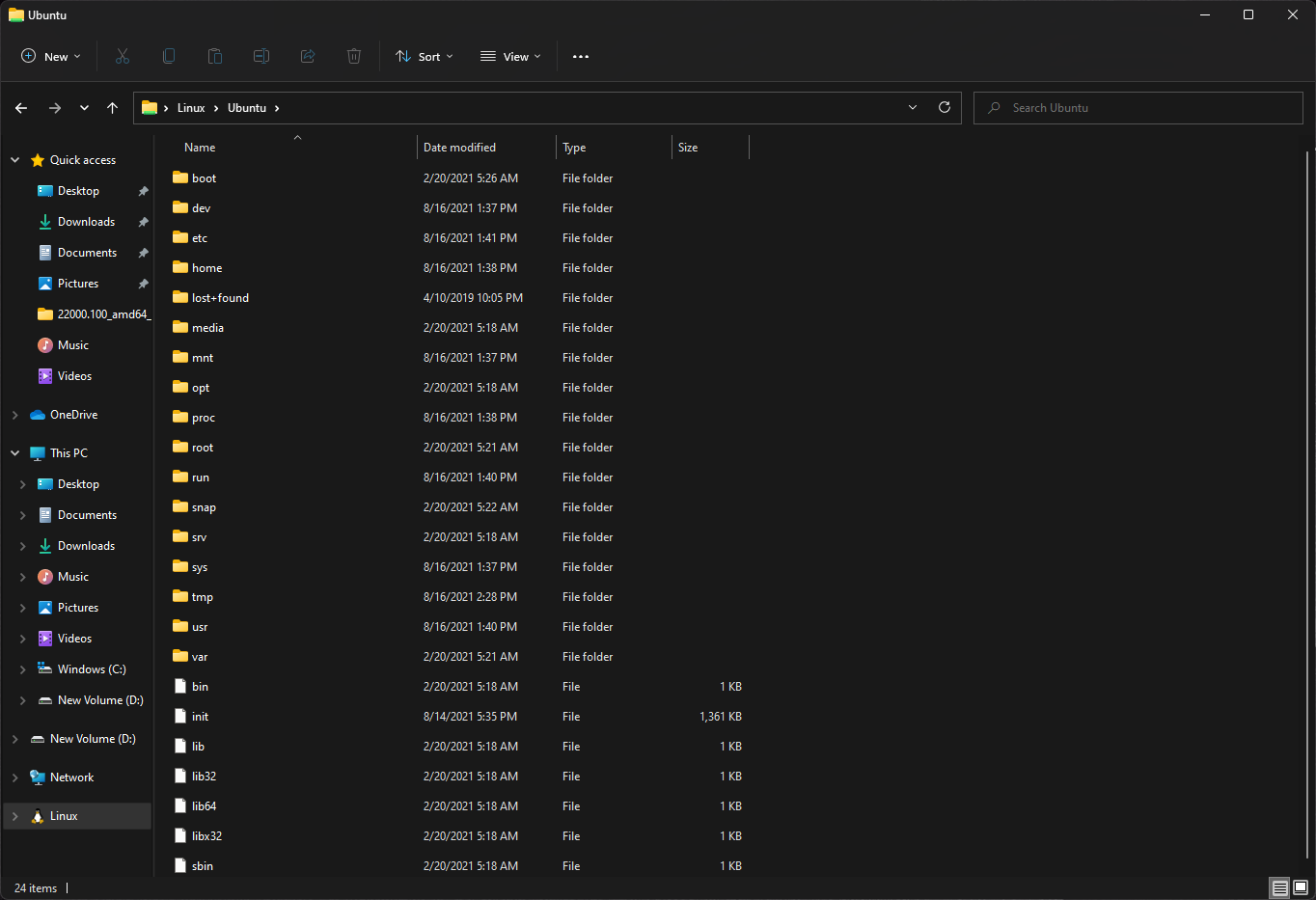Select Downloads in the Quick access sidebar
Screen dimensions: 1316x900
coord(85,221)
